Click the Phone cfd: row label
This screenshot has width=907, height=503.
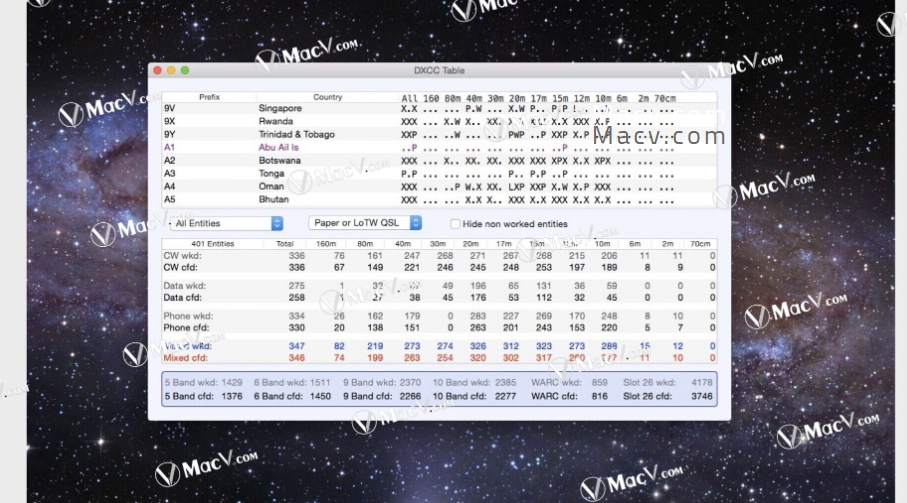click(x=186, y=328)
